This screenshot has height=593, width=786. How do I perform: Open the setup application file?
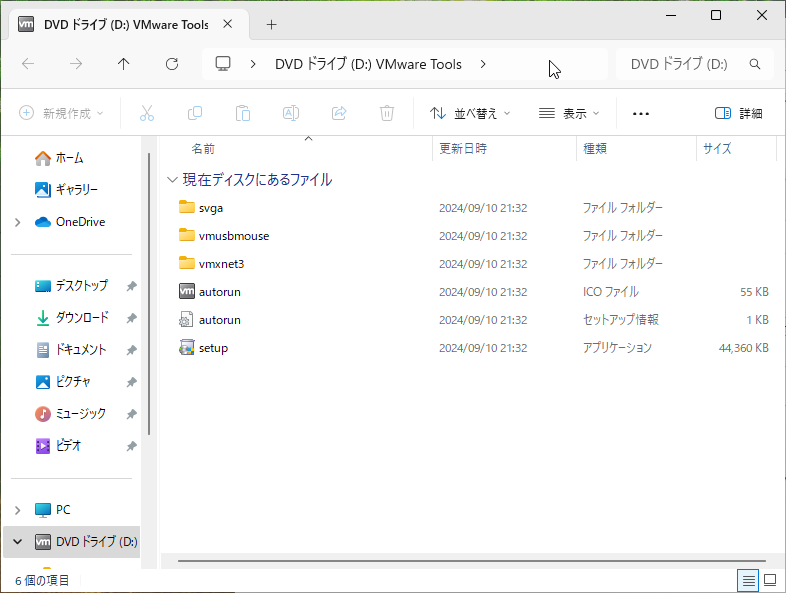click(213, 348)
